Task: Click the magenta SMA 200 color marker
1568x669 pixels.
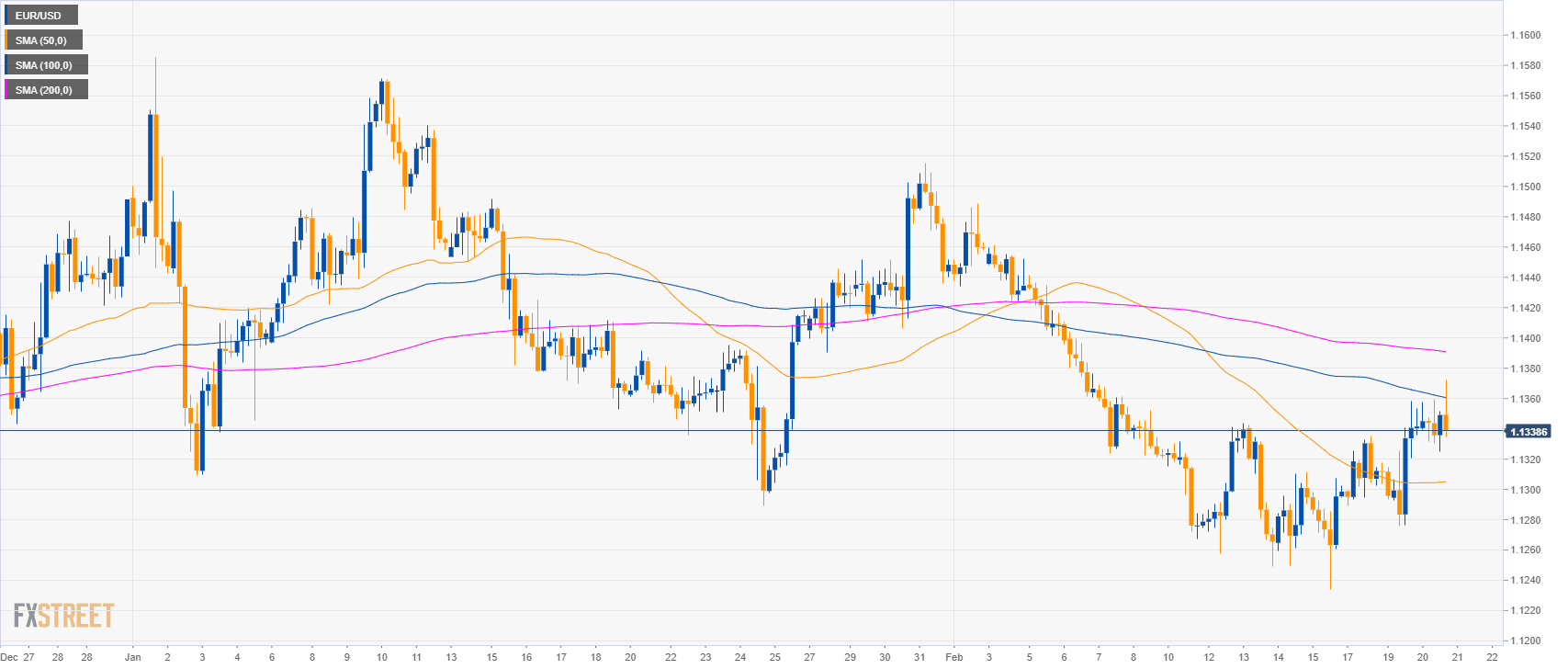Action: (6, 90)
